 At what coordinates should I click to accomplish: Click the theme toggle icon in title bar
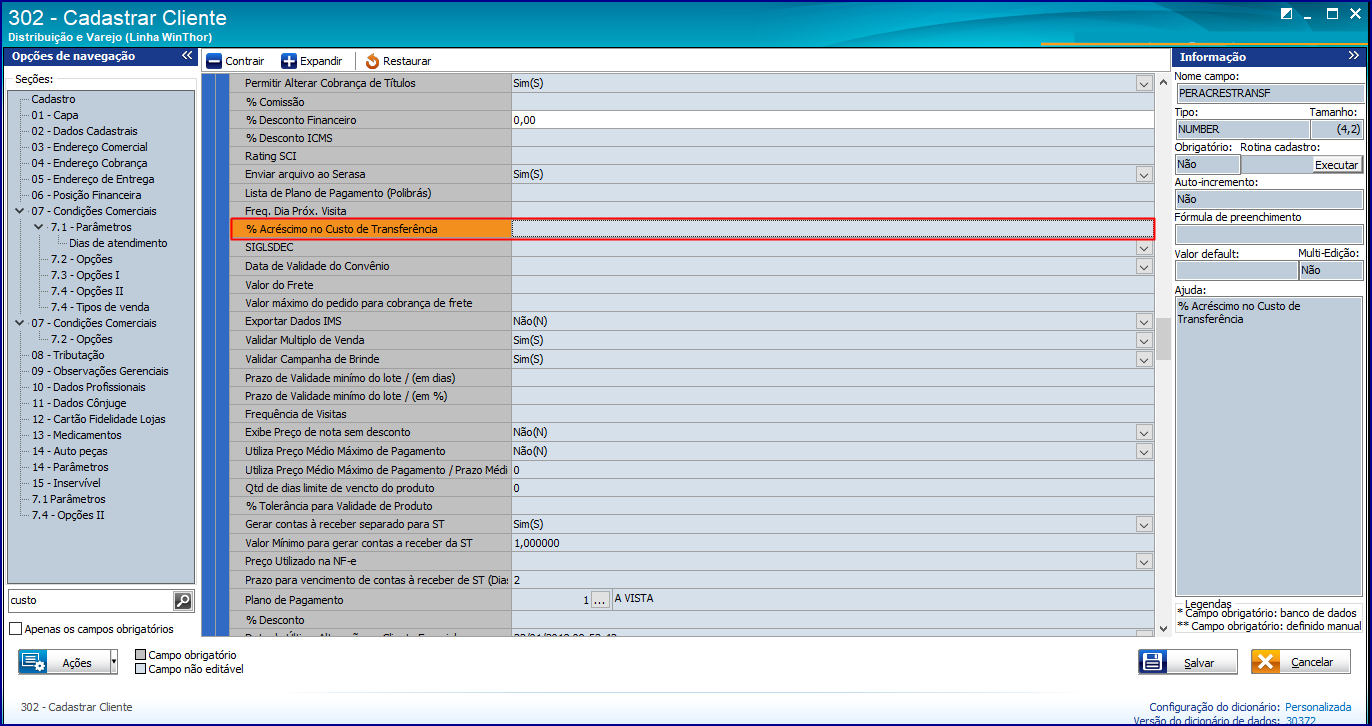click(x=1285, y=13)
